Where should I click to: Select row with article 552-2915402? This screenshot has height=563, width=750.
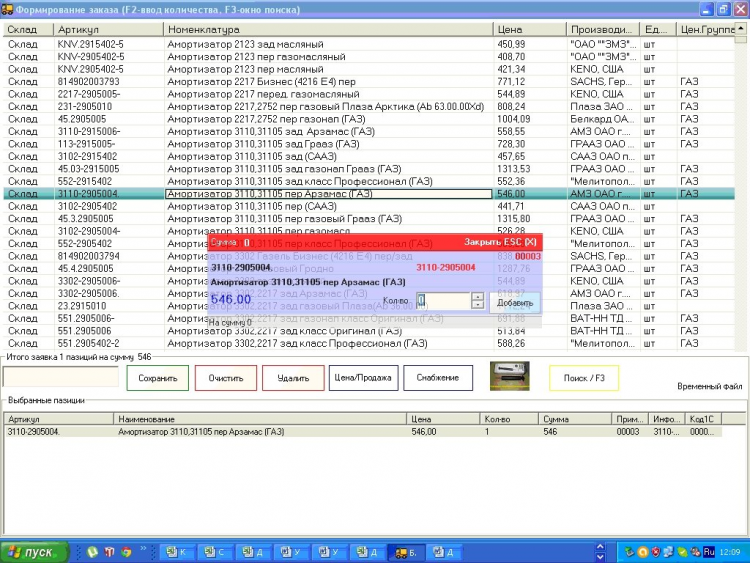[369, 181]
